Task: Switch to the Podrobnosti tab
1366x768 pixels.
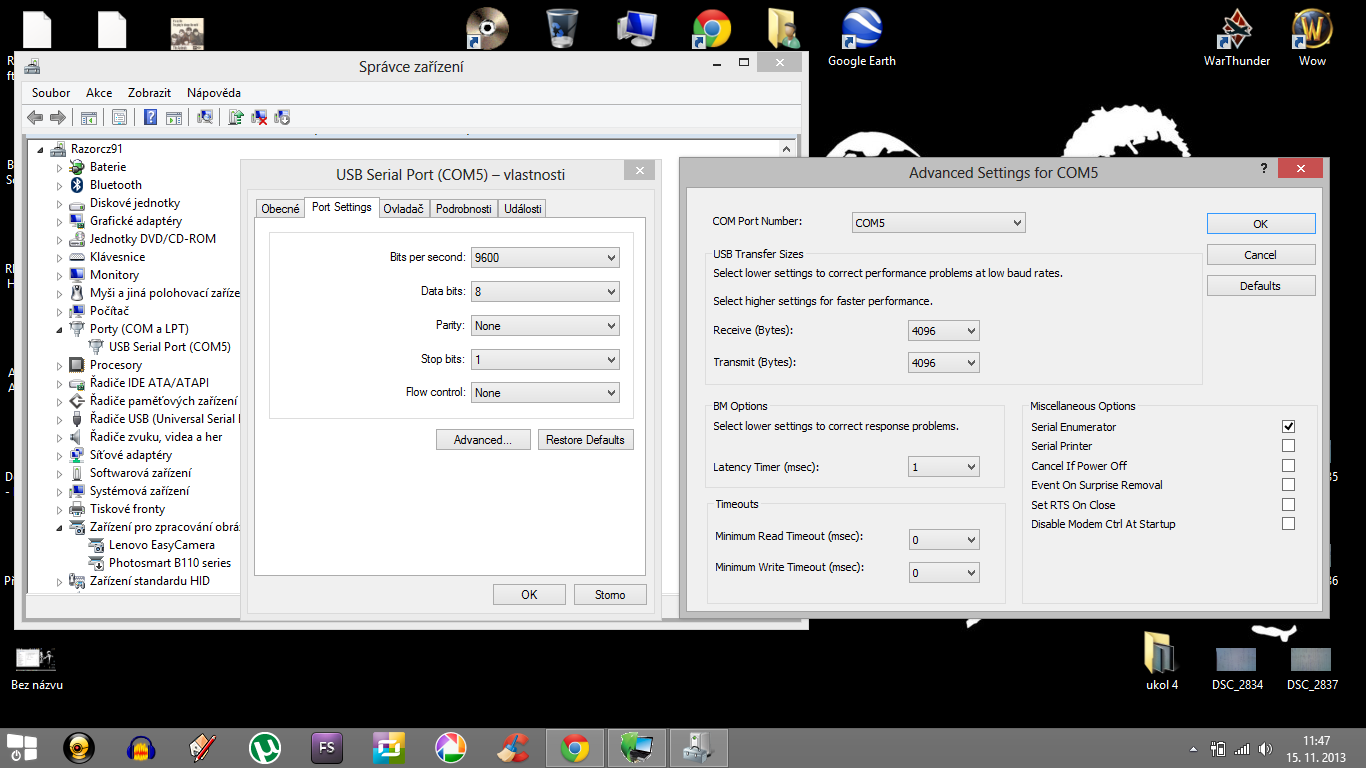Action: click(464, 209)
